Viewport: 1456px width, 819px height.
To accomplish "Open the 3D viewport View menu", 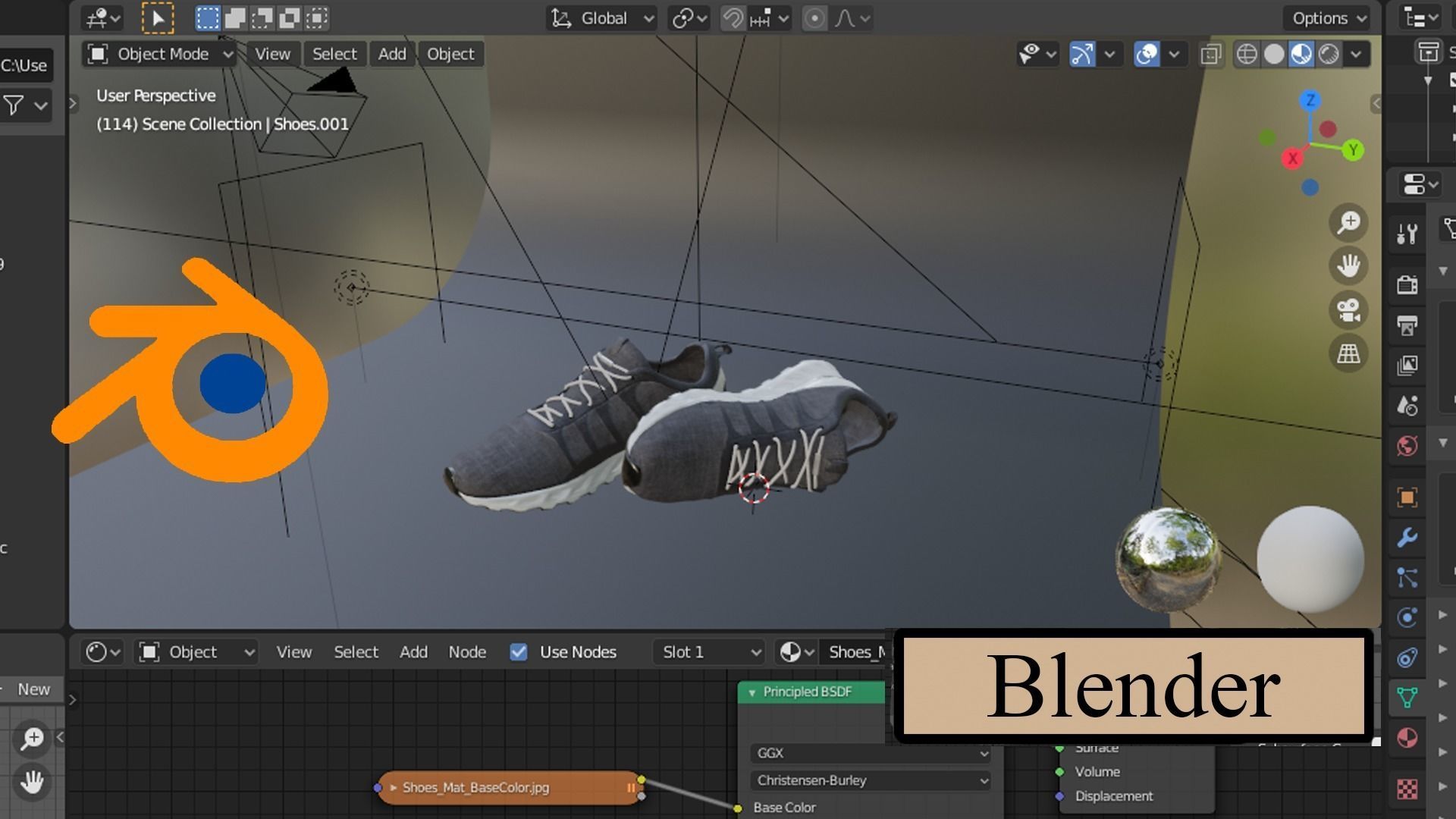I will pyautogui.click(x=272, y=54).
